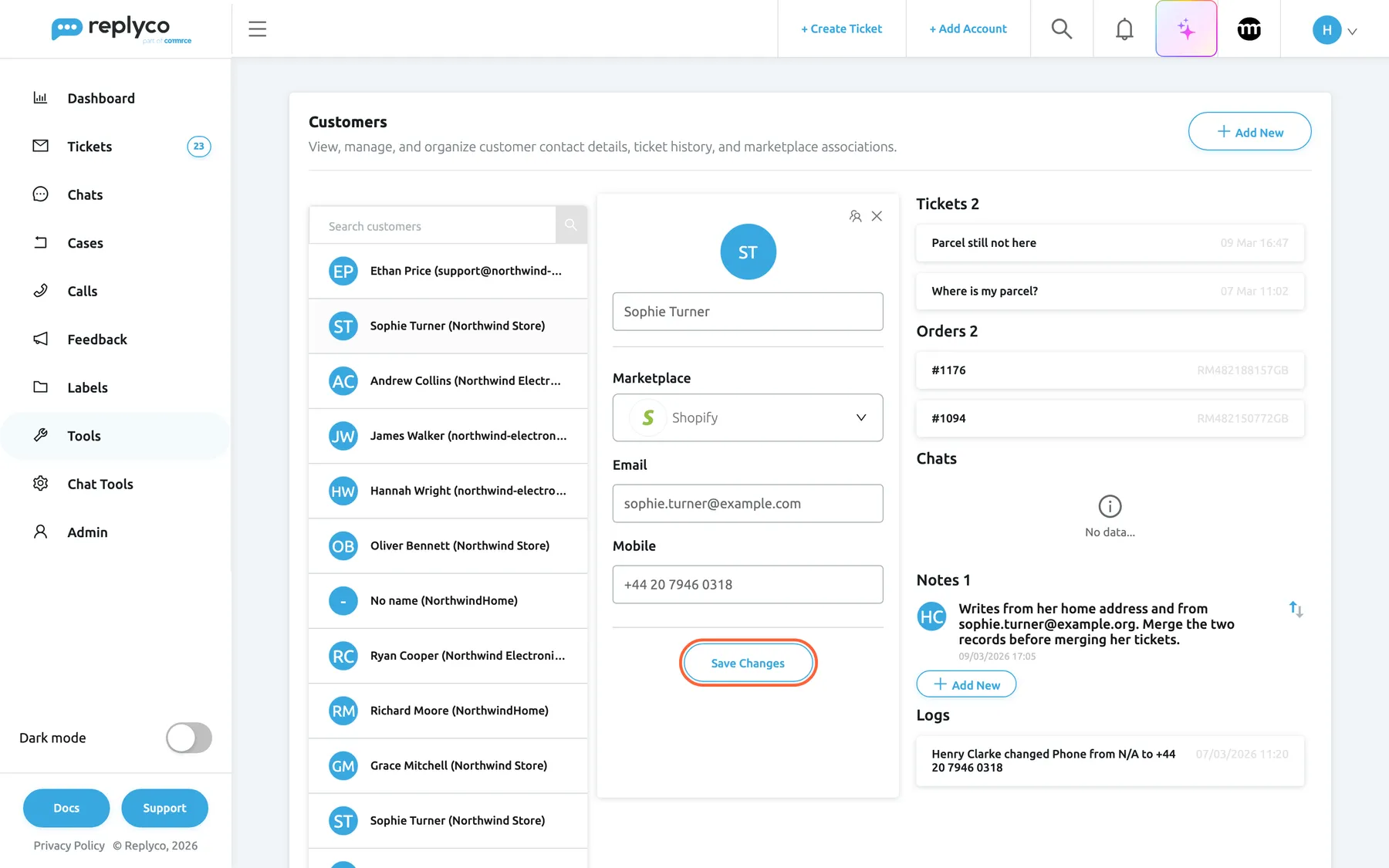Click the large ST avatar in the detail panel

[748, 252]
